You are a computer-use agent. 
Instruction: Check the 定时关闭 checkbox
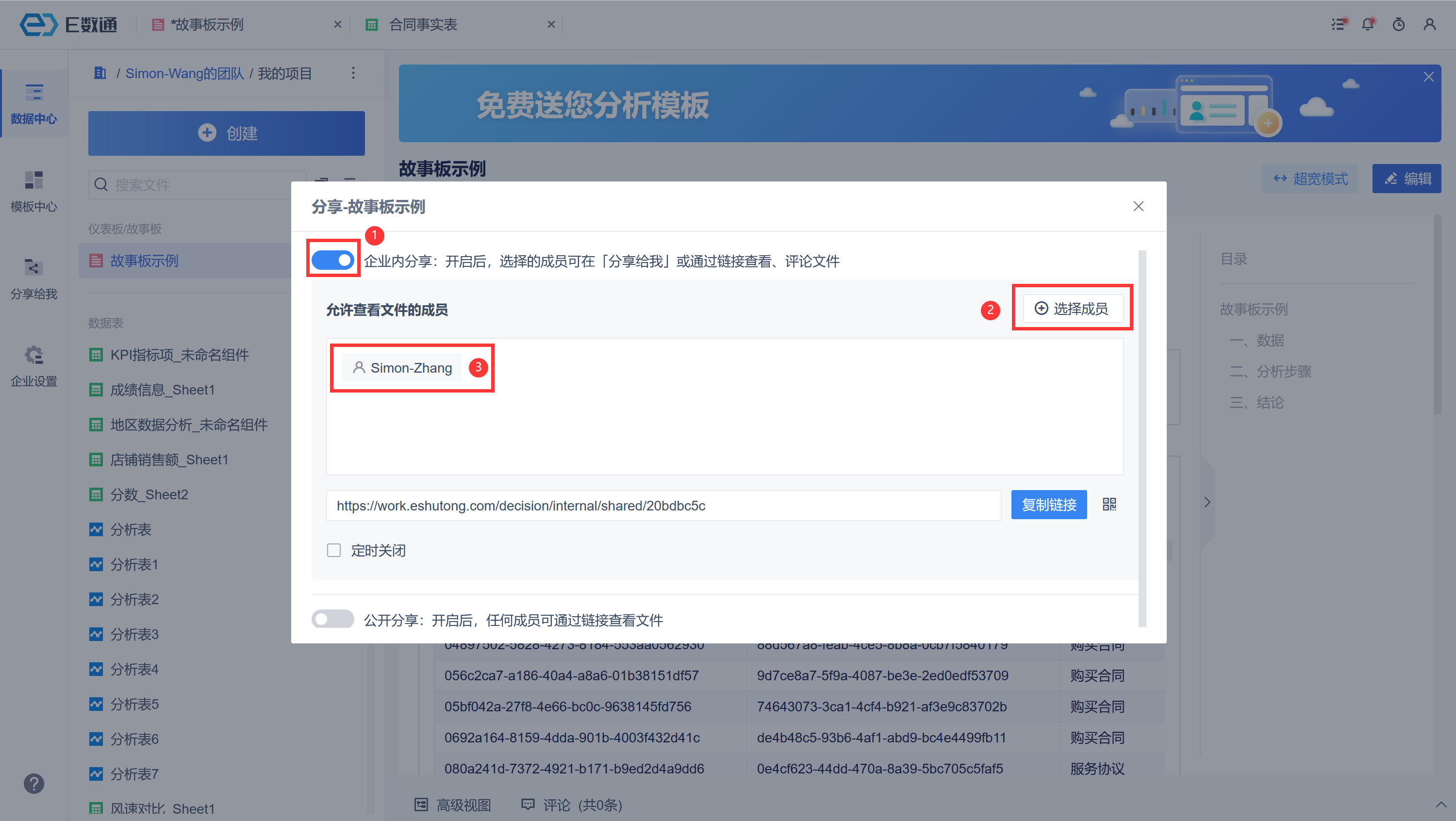point(334,550)
